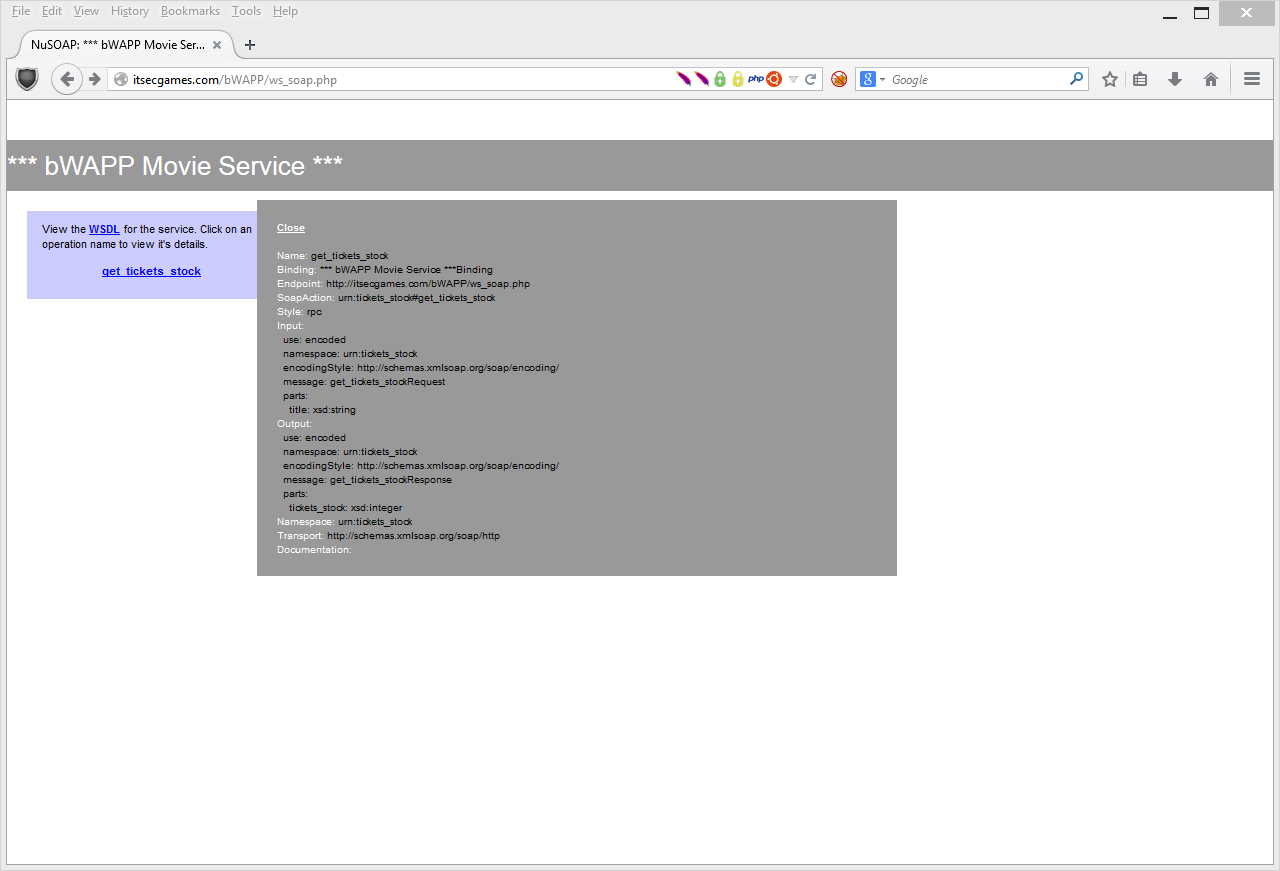Reload the page with the refresh icon
Screen dimensions: 1280x871
point(811,79)
